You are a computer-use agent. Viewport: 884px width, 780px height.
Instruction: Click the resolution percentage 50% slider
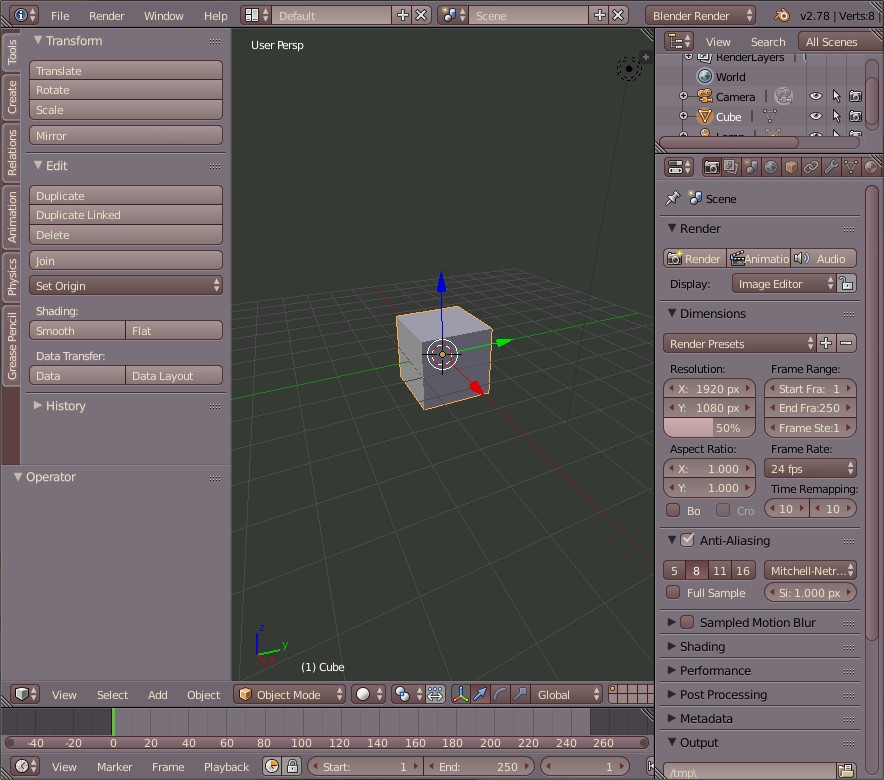pos(709,427)
